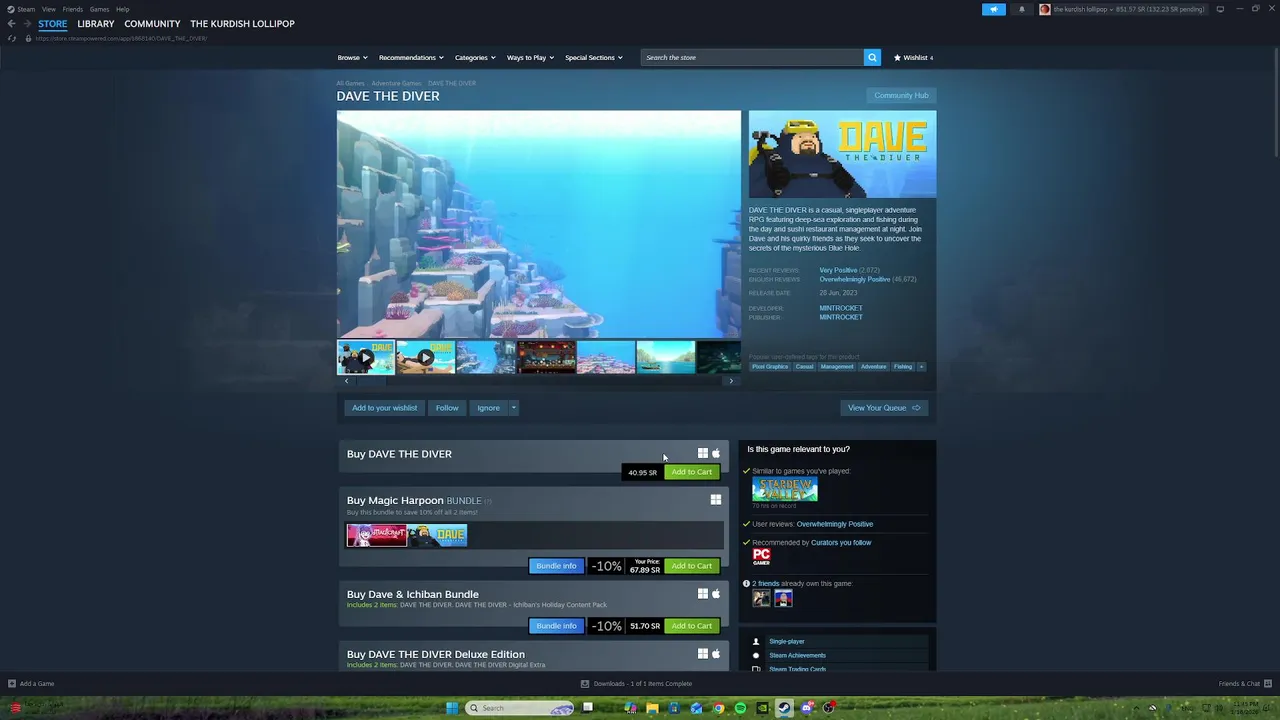
Task: Open the Windows Start button
Action: [452, 708]
